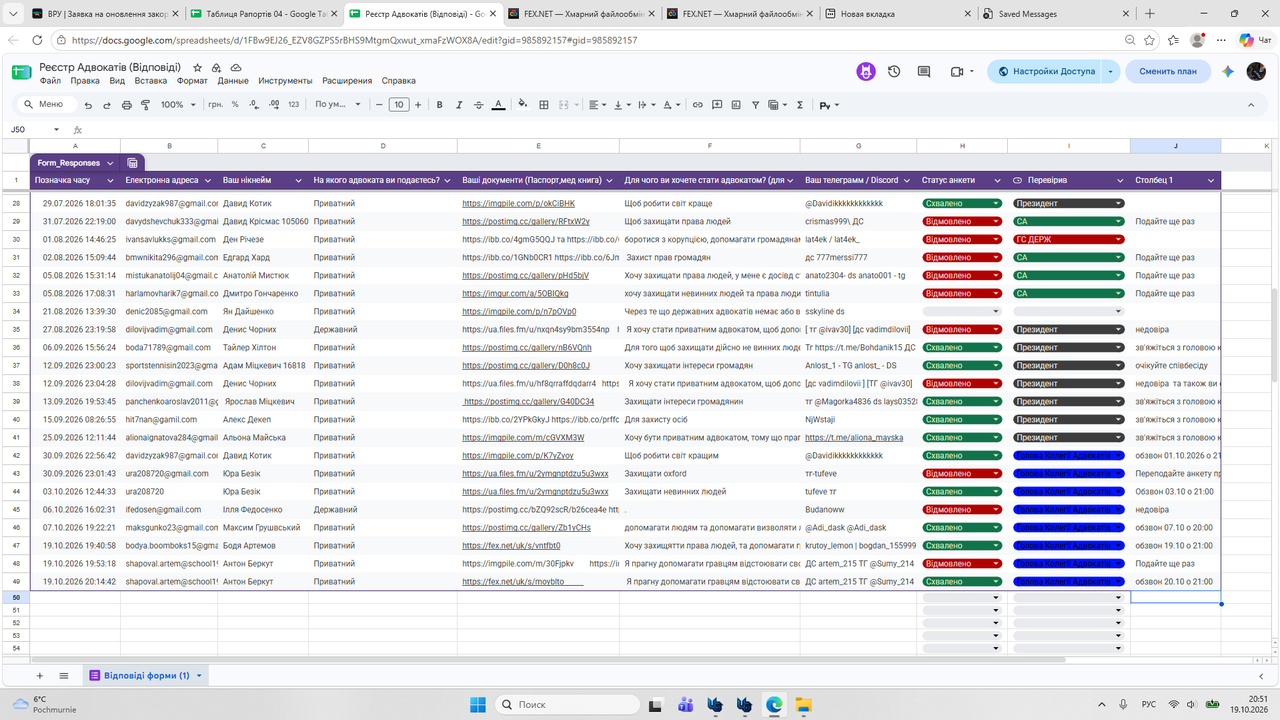Open the zoom 100% dropdown
The image size is (1280, 720).
click(x=179, y=105)
